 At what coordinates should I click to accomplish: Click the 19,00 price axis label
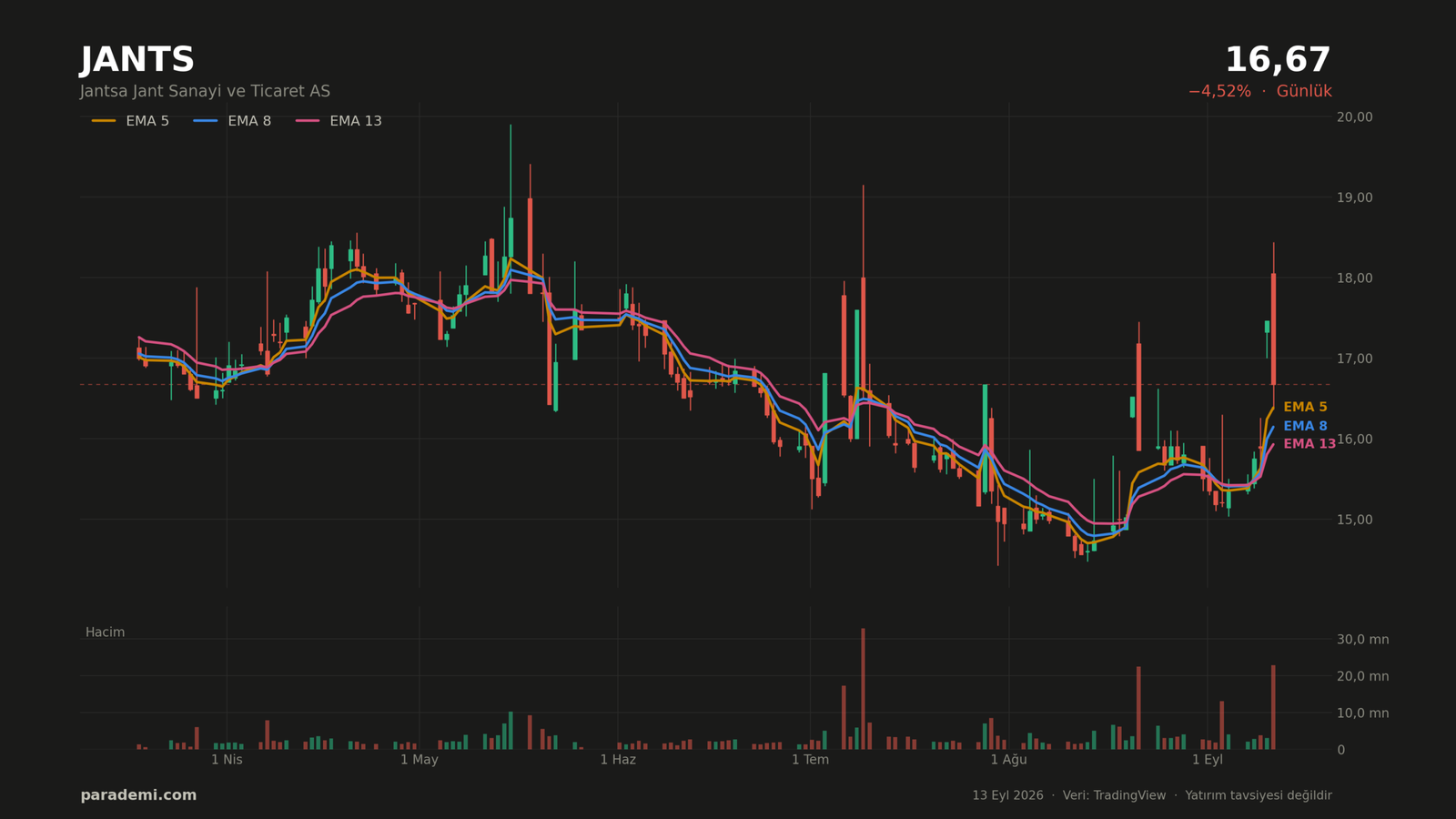coord(1355,197)
